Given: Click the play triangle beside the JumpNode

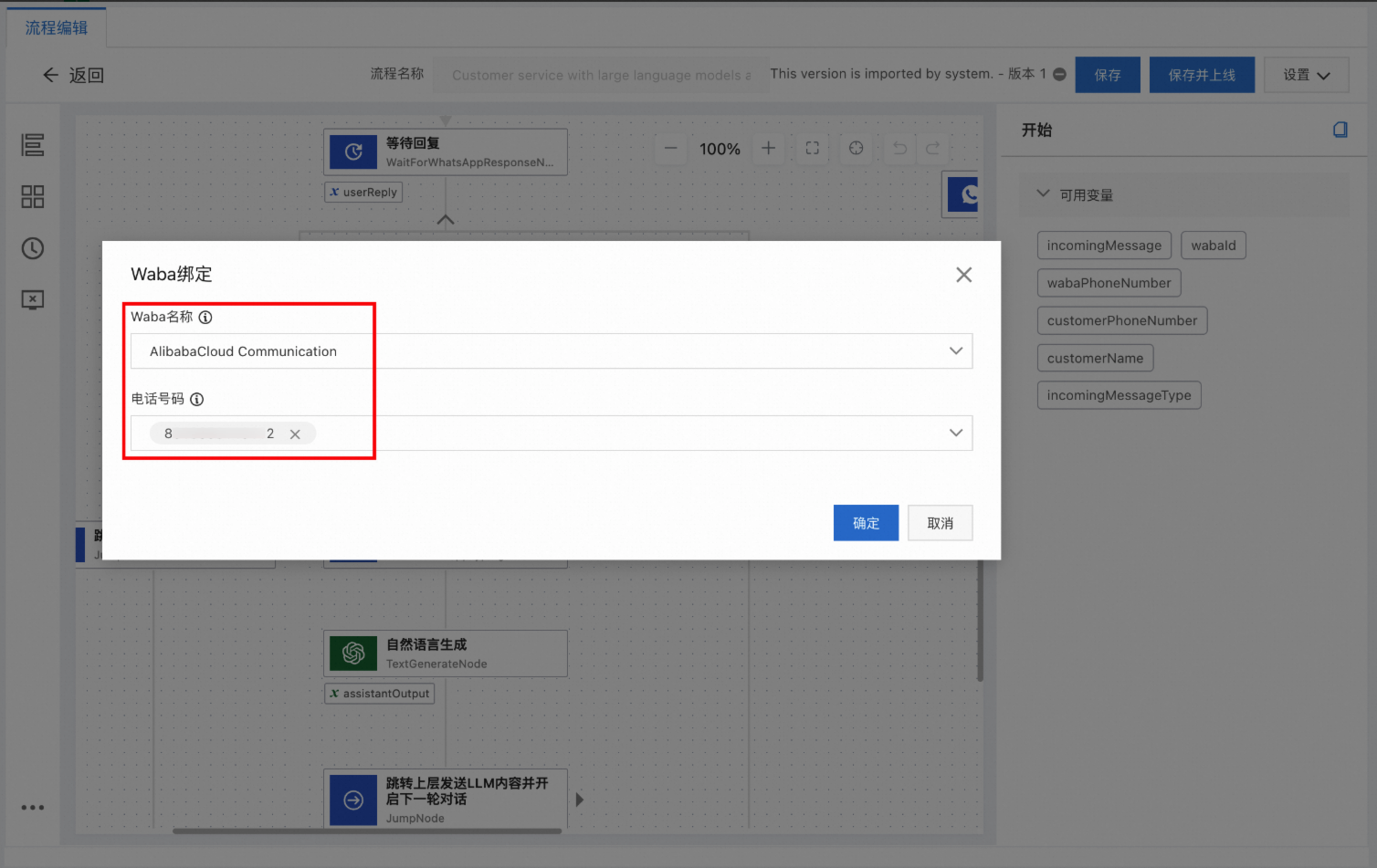Looking at the screenshot, I should tap(580, 800).
